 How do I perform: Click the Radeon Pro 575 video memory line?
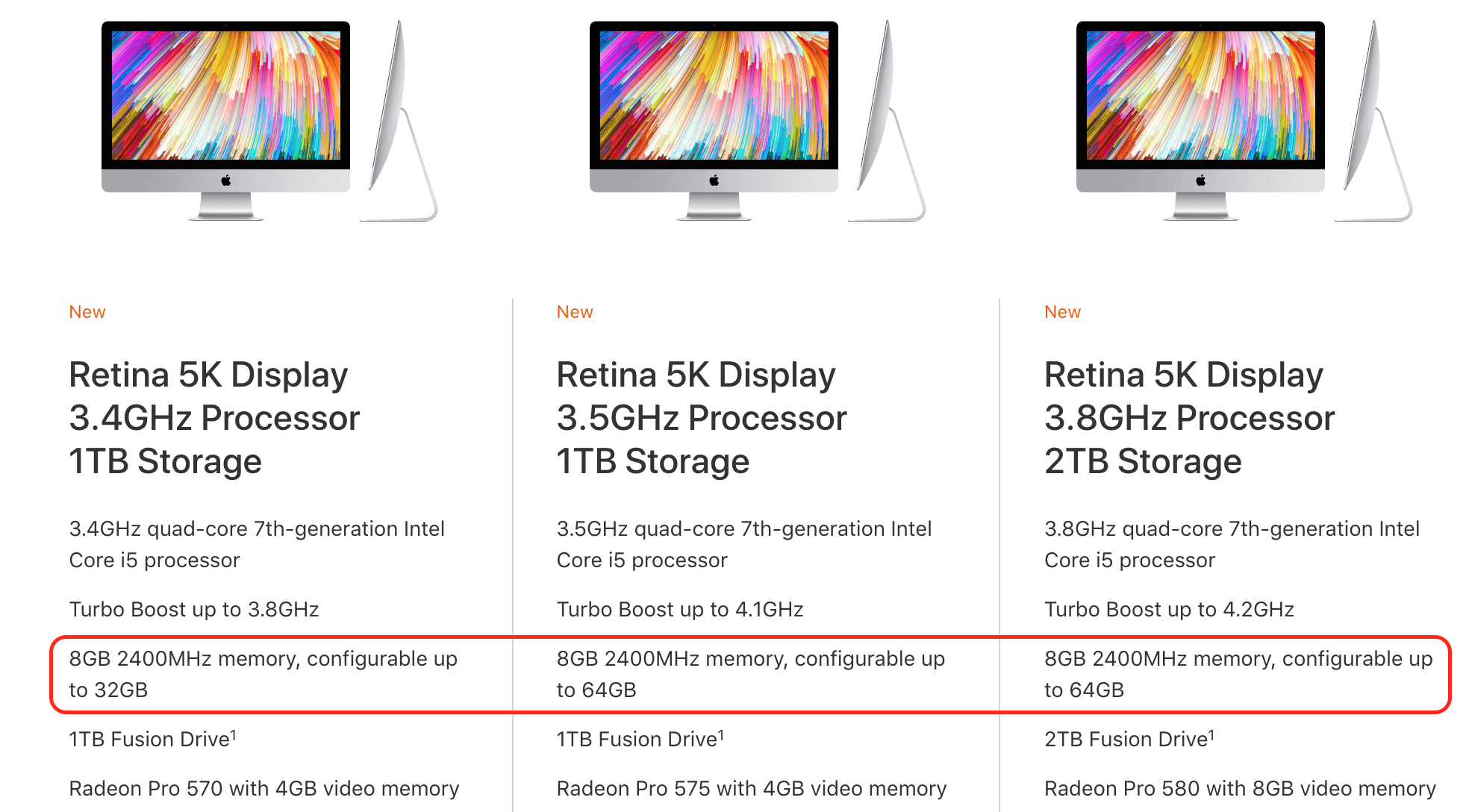(x=752, y=789)
